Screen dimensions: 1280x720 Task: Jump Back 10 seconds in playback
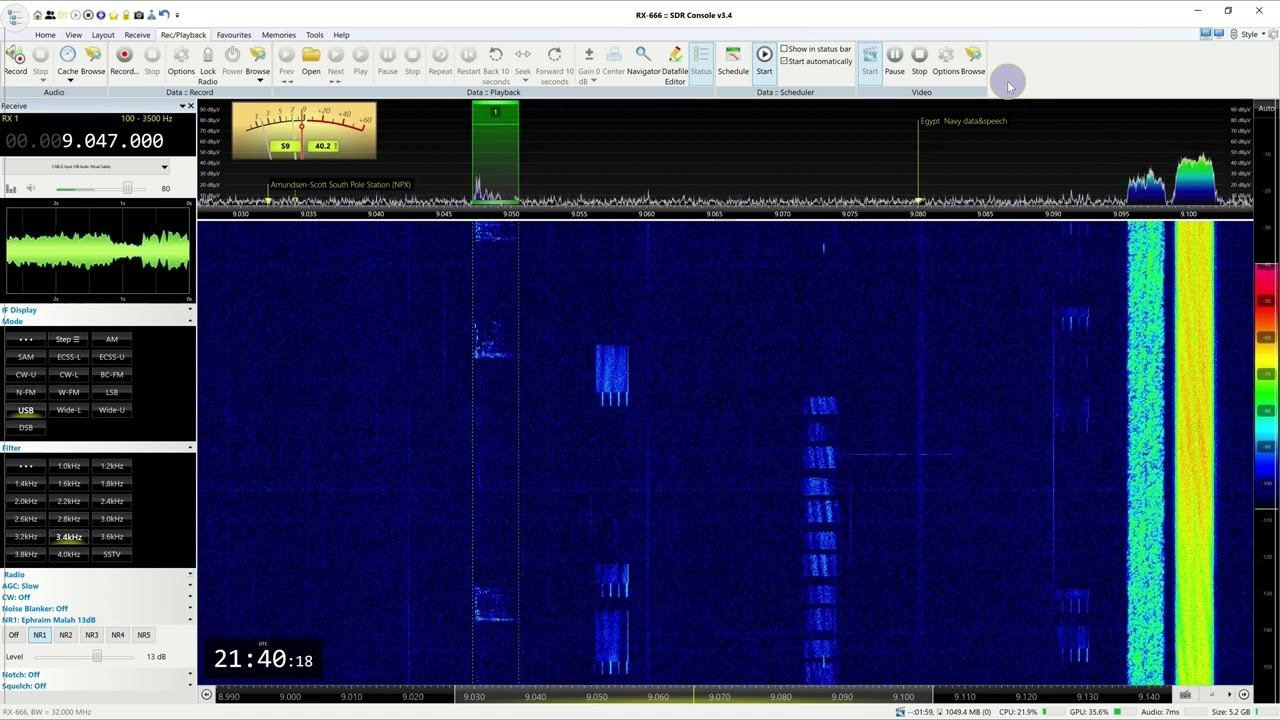(x=496, y=65)
